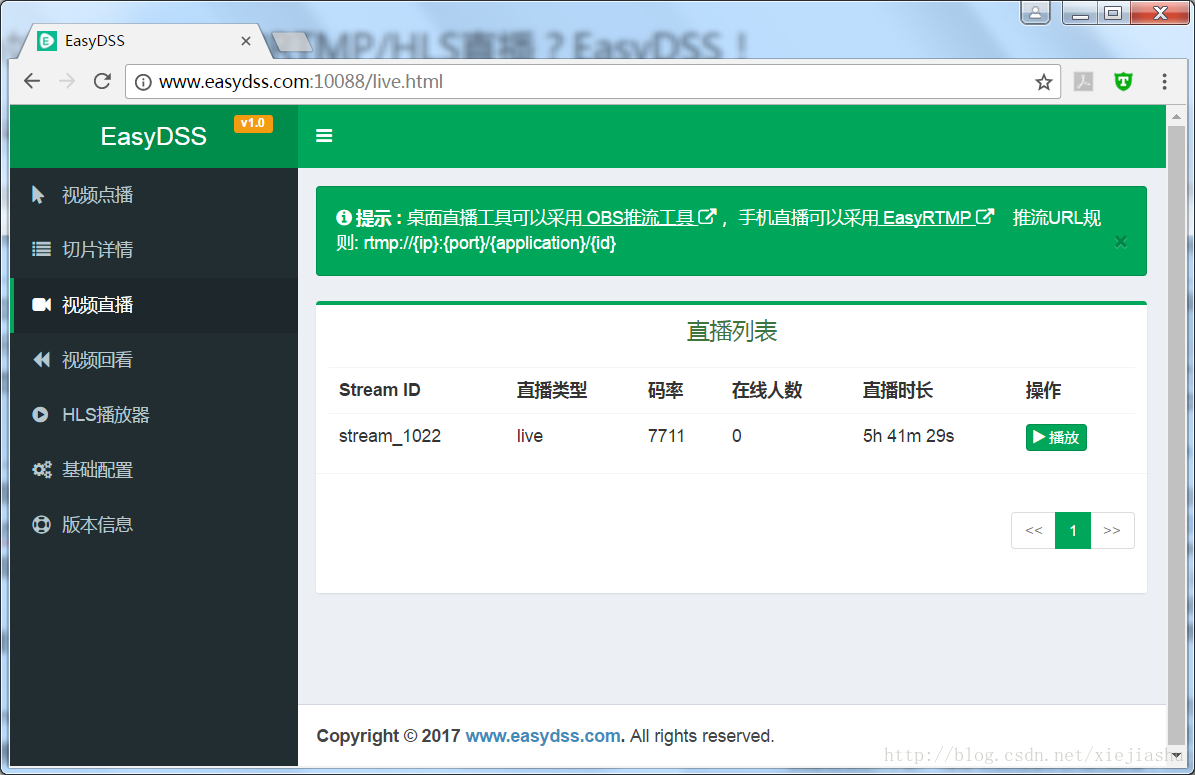Viewport: 1195px width, 775px height.
Task: Click the Stream ID column header
Action: 380,390
